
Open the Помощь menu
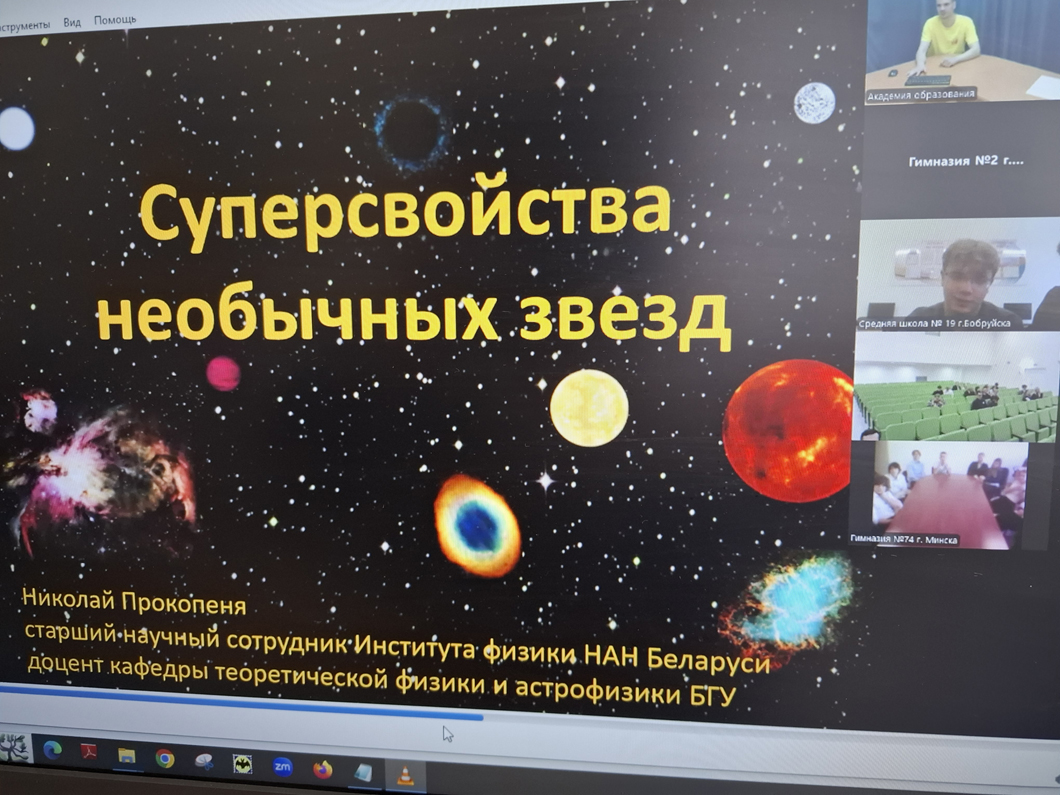[115, 20]
